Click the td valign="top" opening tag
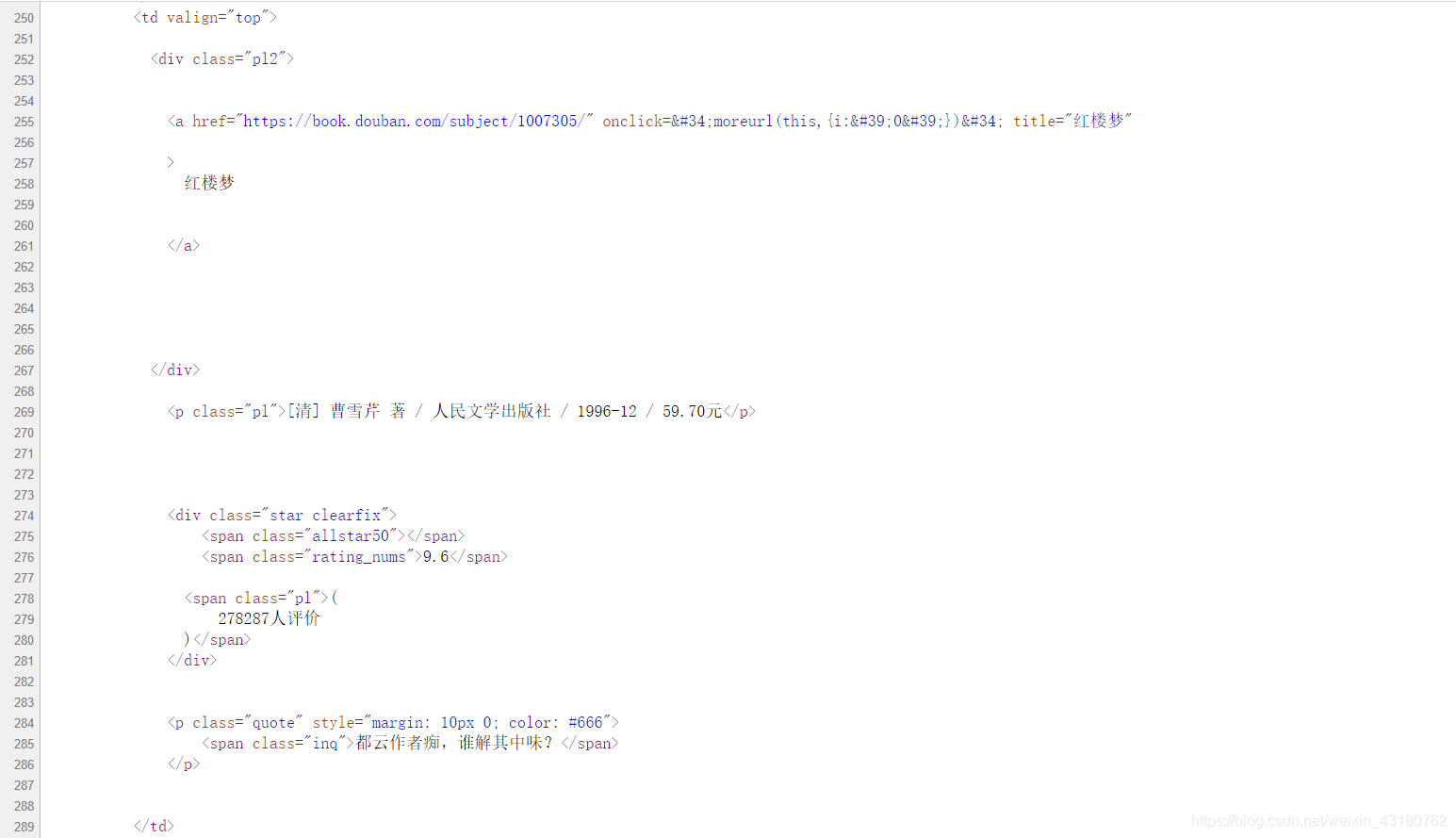This screenshot has width=1456, height=838. 205,18
